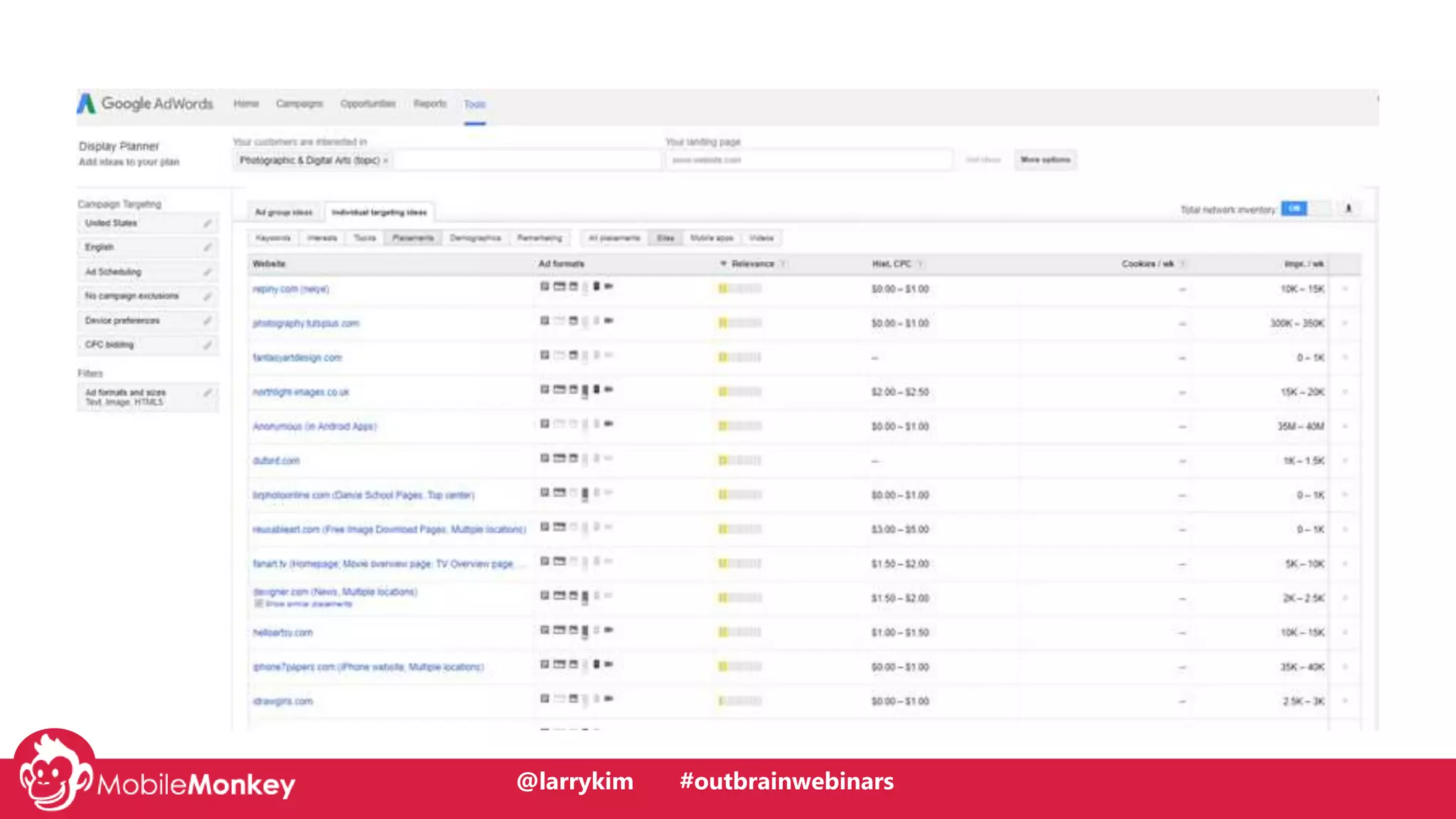Click the impressions value 300K – 350K
1456x819 pixels.
pyautogui.click(x=1297, y=323)
